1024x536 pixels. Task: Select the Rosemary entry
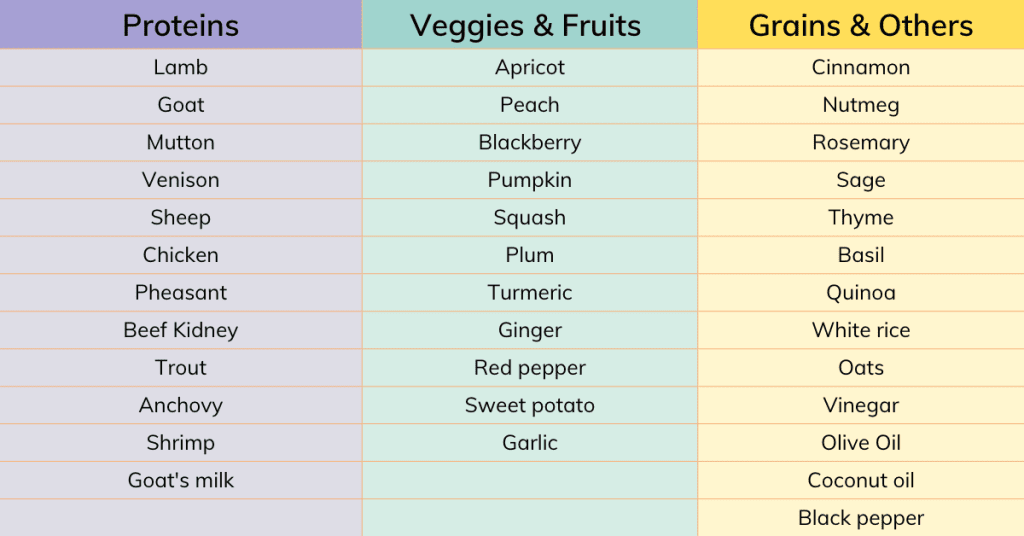pos(861,142)
